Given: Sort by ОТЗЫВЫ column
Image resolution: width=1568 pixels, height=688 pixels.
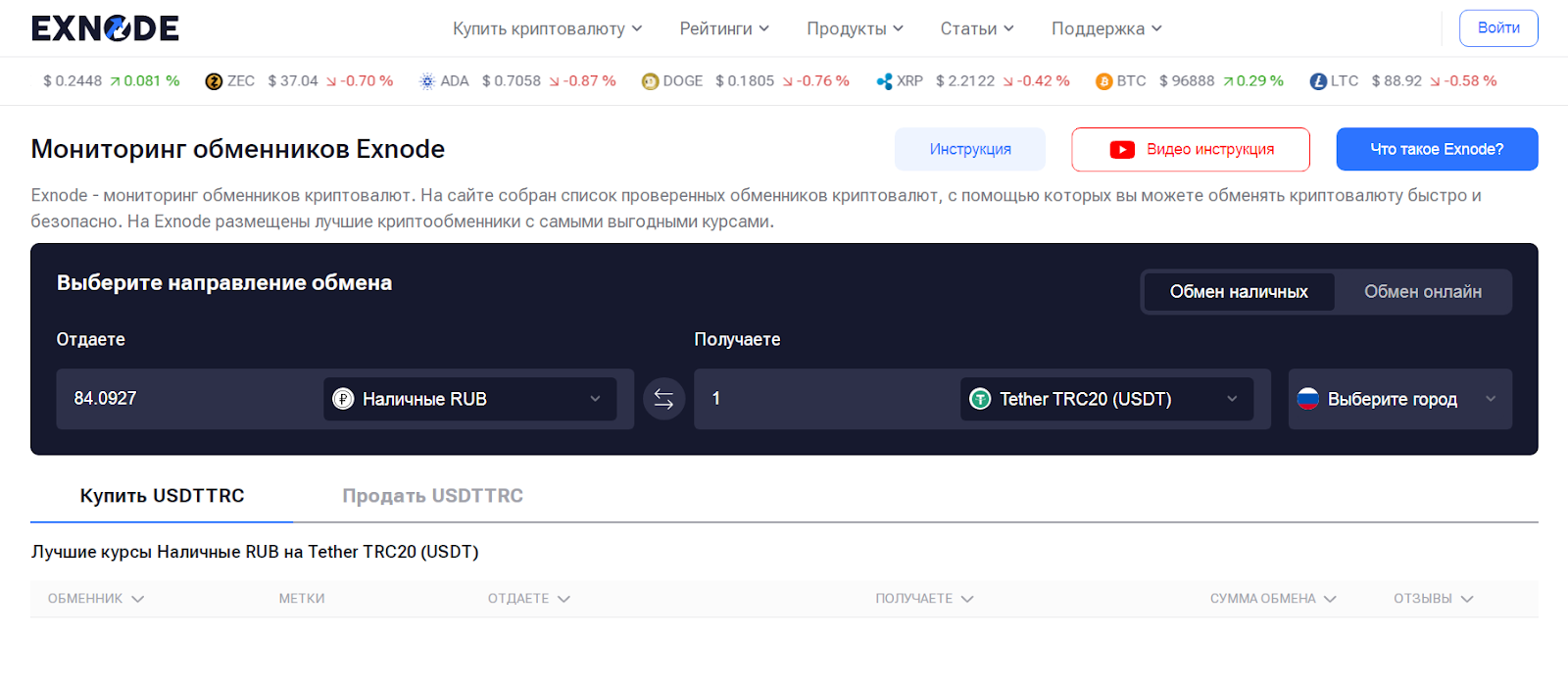Looking at the screenshot, I should click(x=1434, y=599).
